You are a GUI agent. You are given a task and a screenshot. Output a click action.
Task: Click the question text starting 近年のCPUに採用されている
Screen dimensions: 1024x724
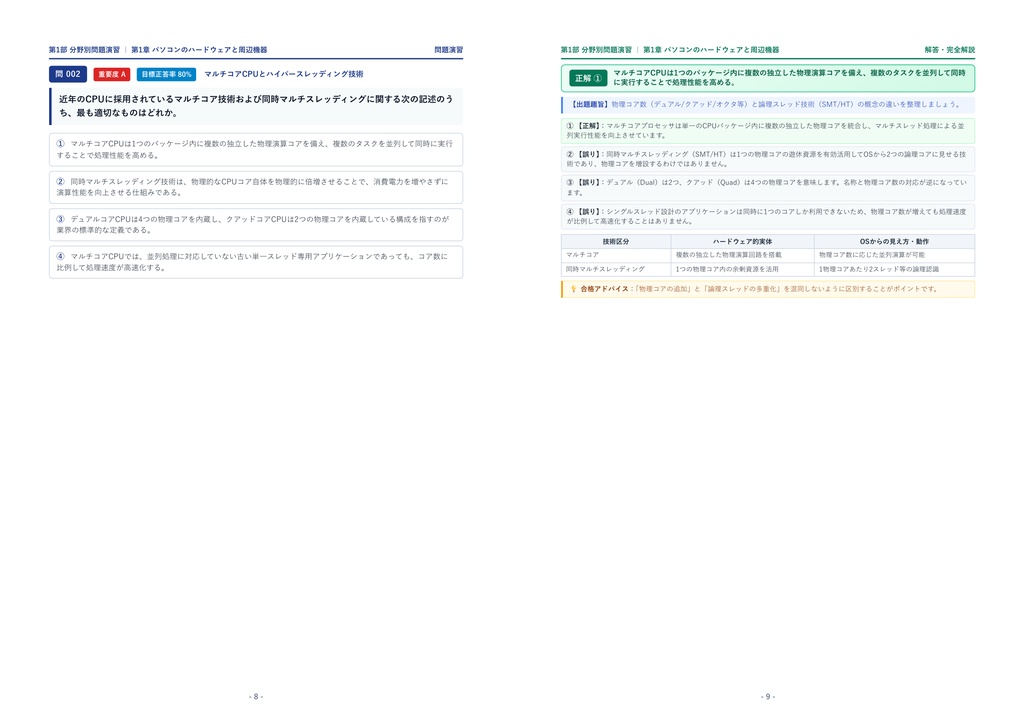(x=256, y=106)
